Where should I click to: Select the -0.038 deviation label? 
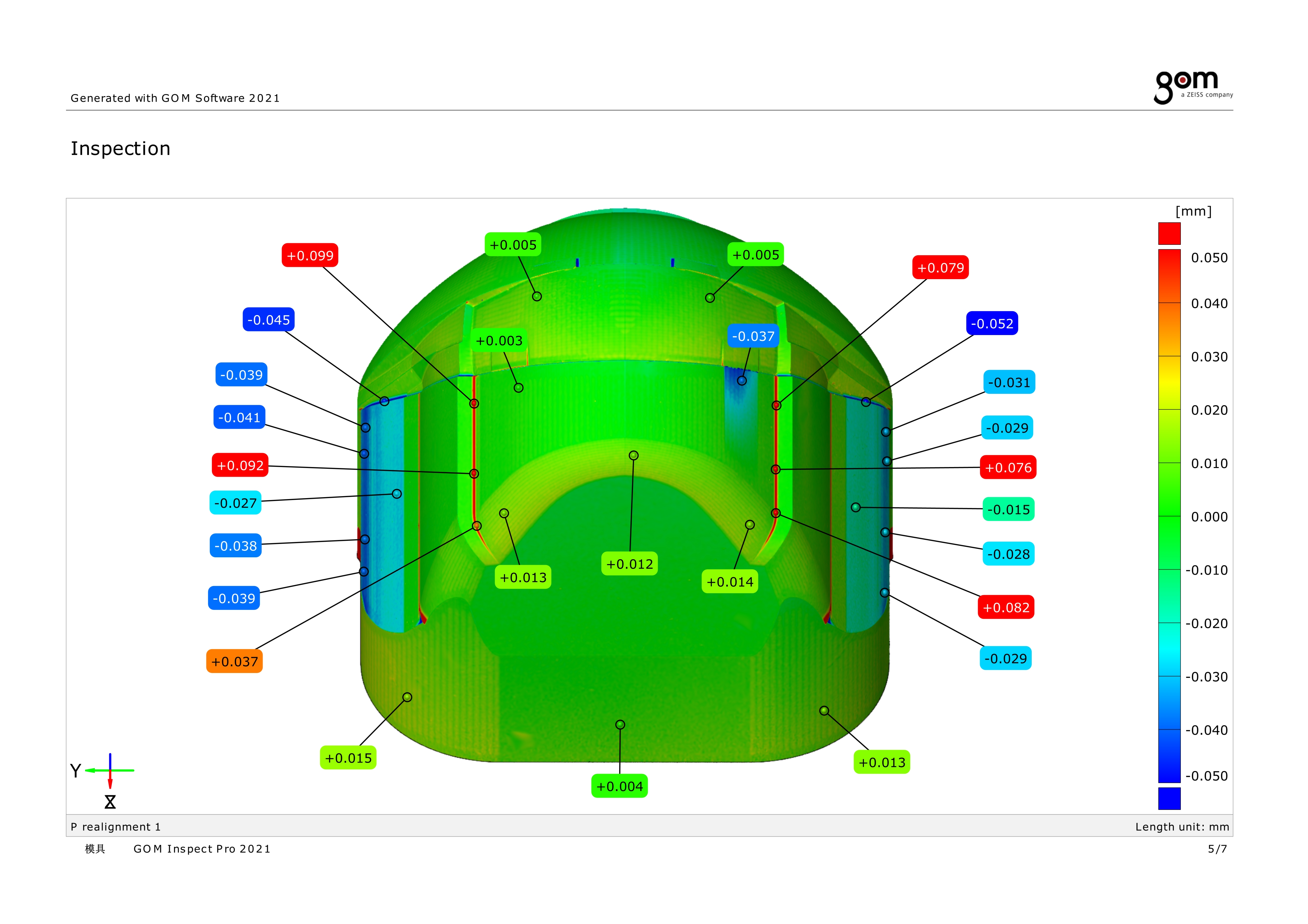(x=235, y=546)
